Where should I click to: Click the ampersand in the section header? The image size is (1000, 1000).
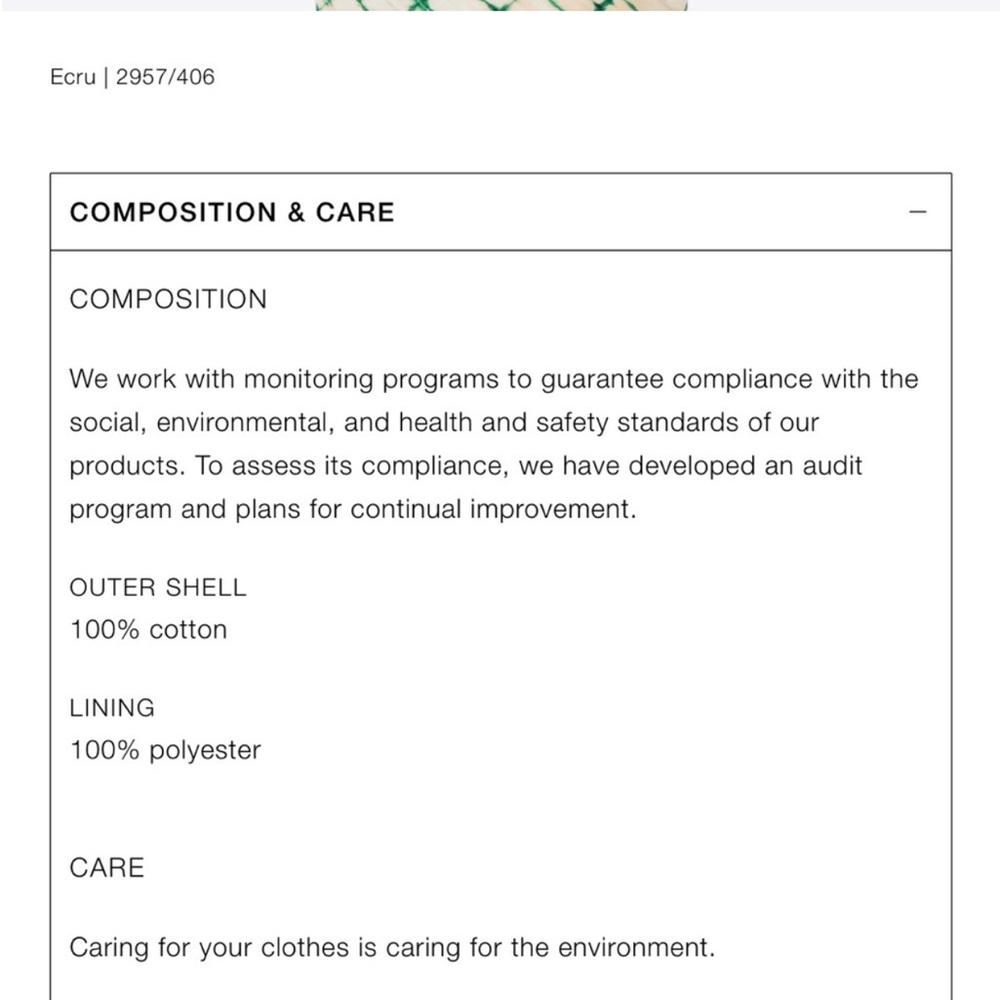(296, 212)
